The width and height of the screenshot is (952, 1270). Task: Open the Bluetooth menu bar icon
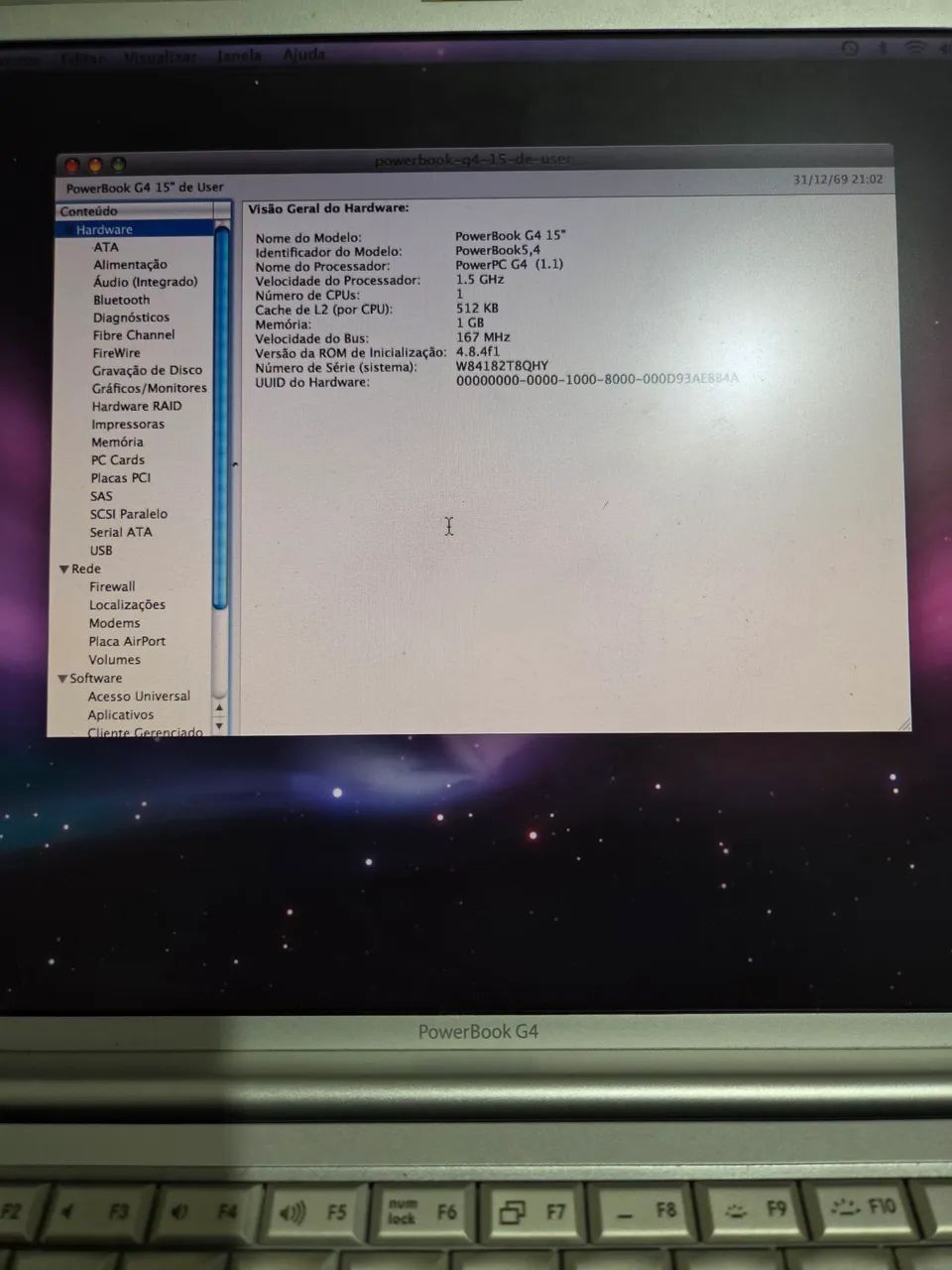[881, 49]
